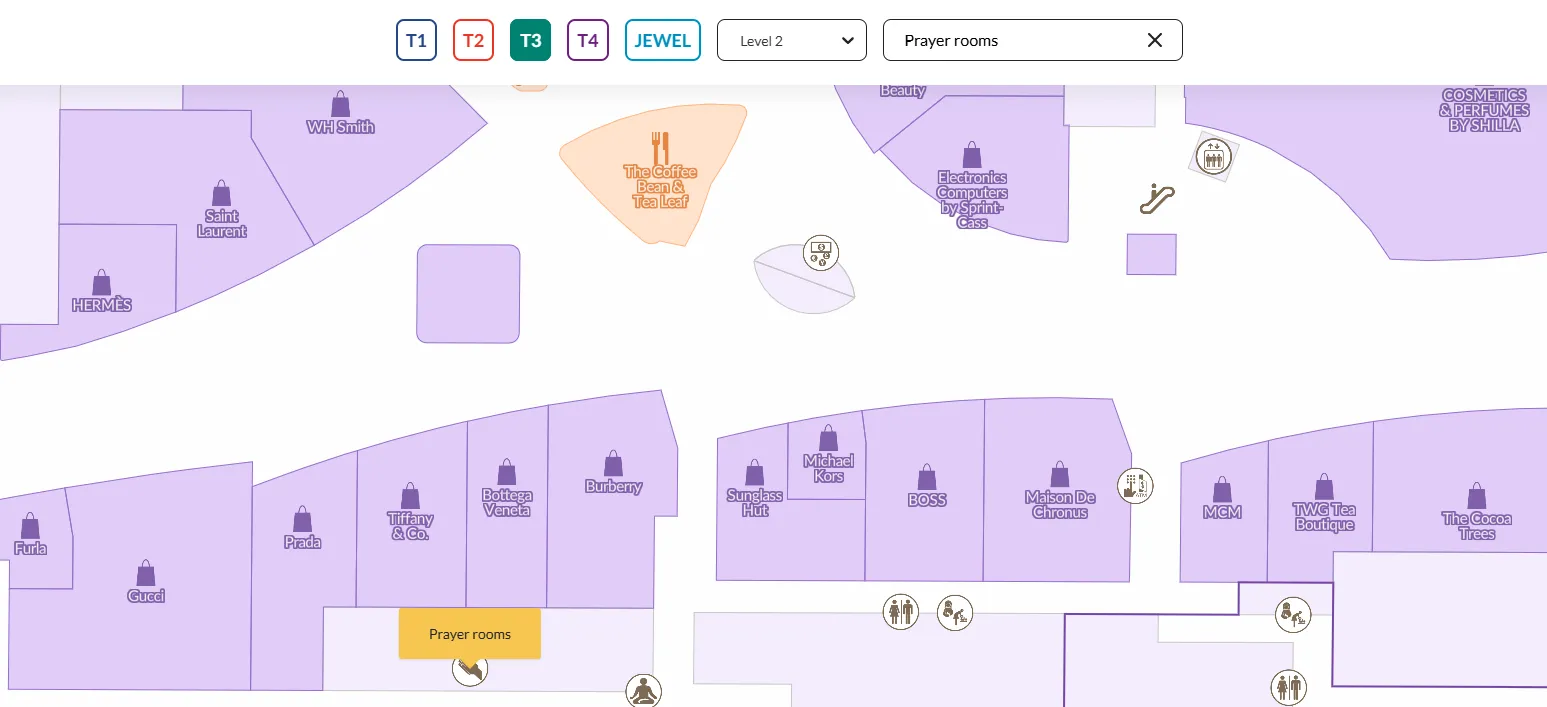The width and height of the screenshot is (1547, 707).
Task: Click the yellow Prayer rooms tooltip
Action: point(470,634)
